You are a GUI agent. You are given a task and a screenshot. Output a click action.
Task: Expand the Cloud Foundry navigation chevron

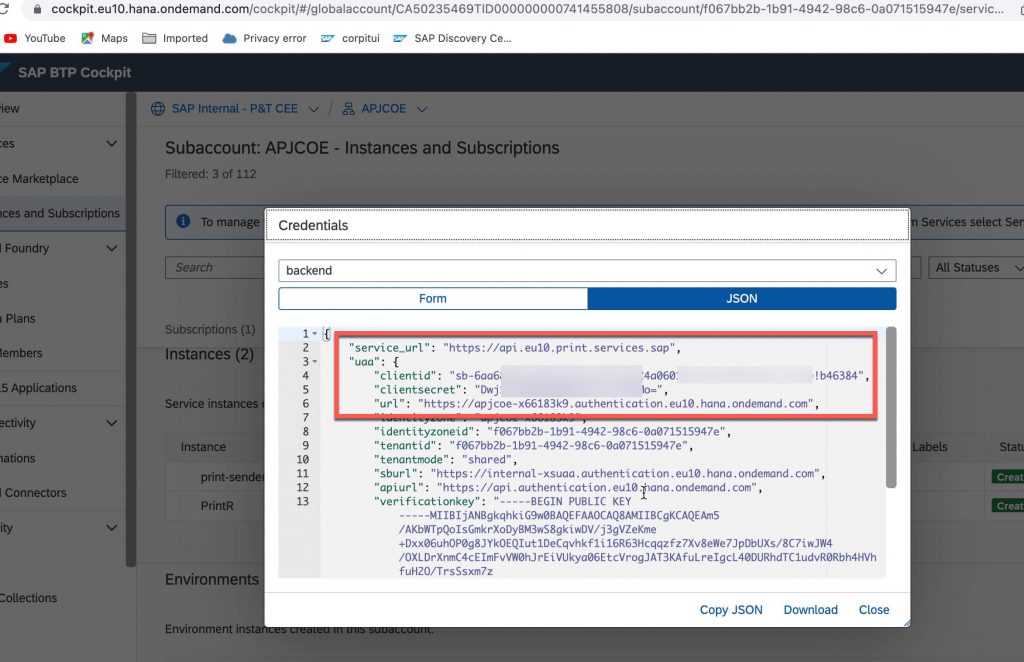click(112, 249)
